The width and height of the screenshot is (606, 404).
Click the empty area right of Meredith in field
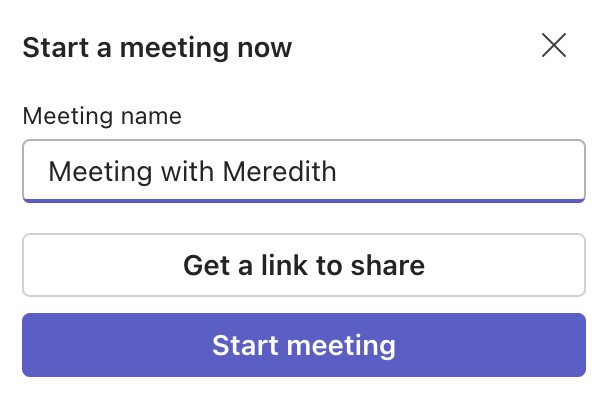click(460, 171)
